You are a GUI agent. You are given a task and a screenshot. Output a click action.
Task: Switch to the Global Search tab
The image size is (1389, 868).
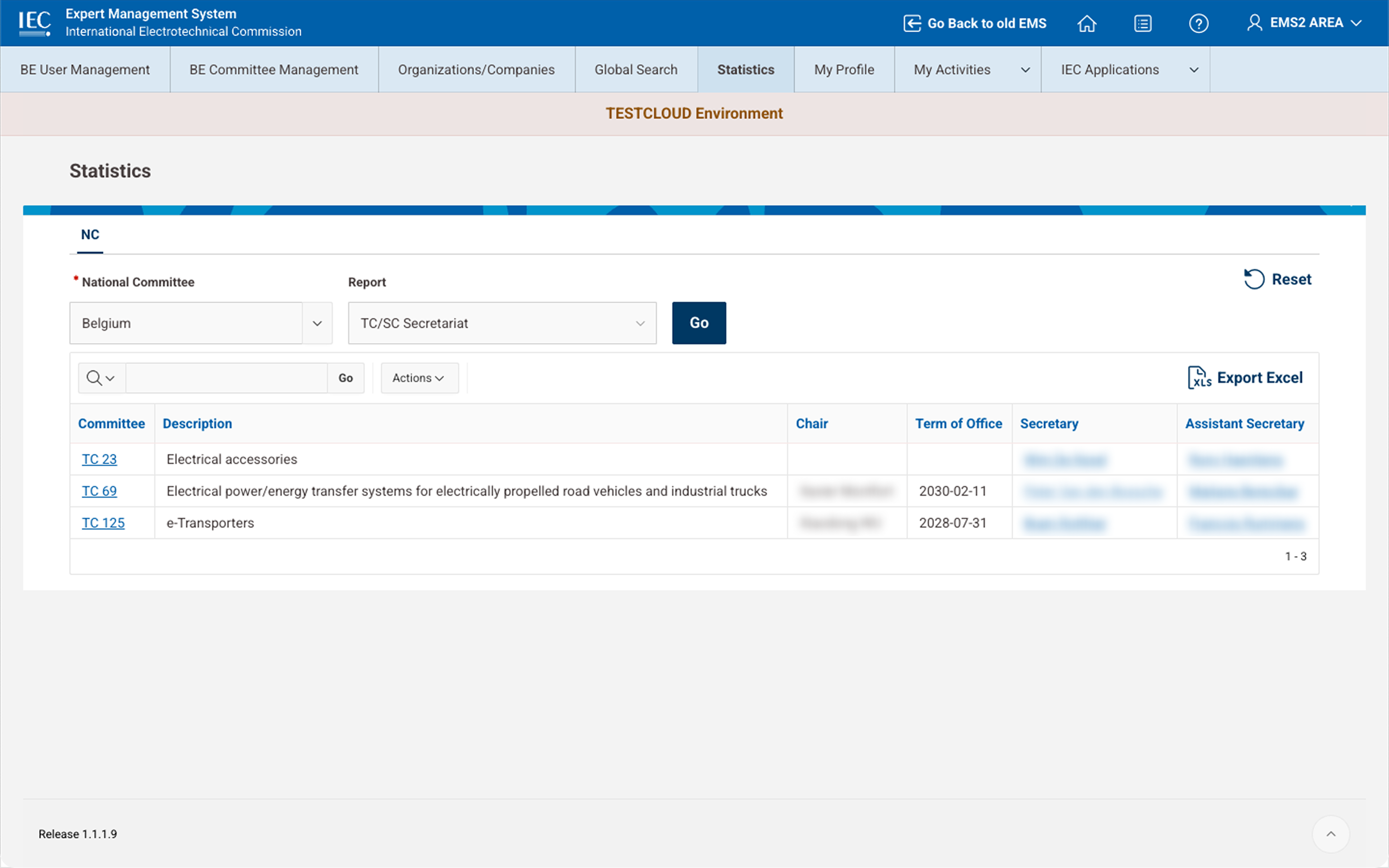[x=635, y=69]
